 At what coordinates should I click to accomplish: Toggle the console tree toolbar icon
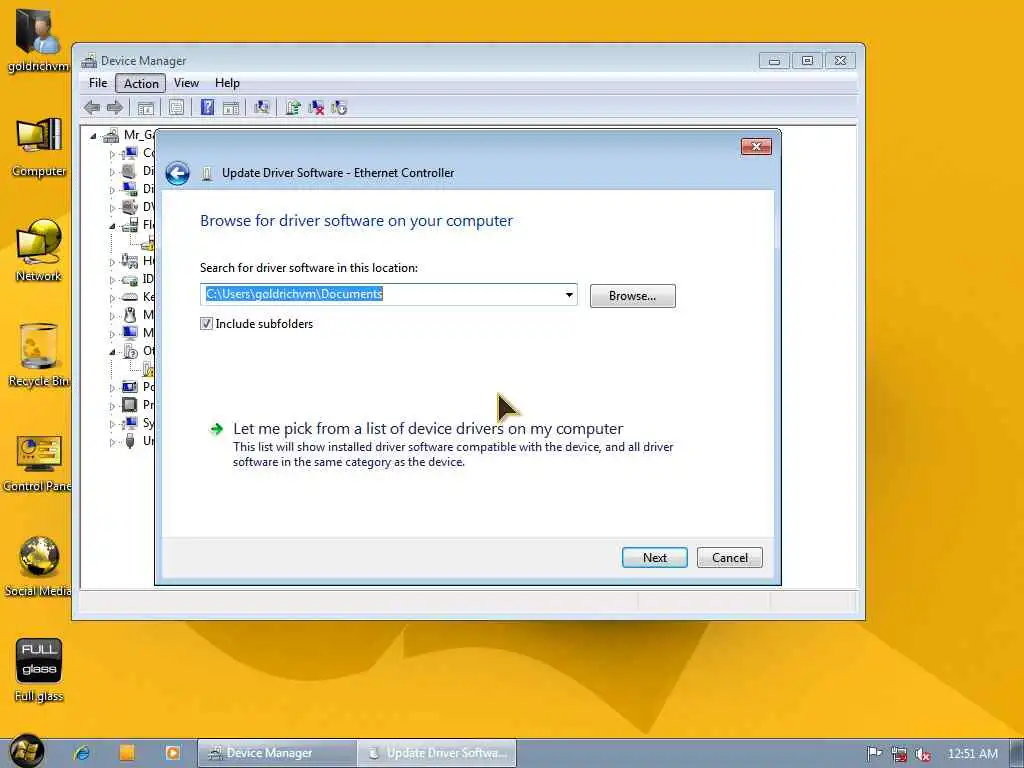click(x=146, y=108)
